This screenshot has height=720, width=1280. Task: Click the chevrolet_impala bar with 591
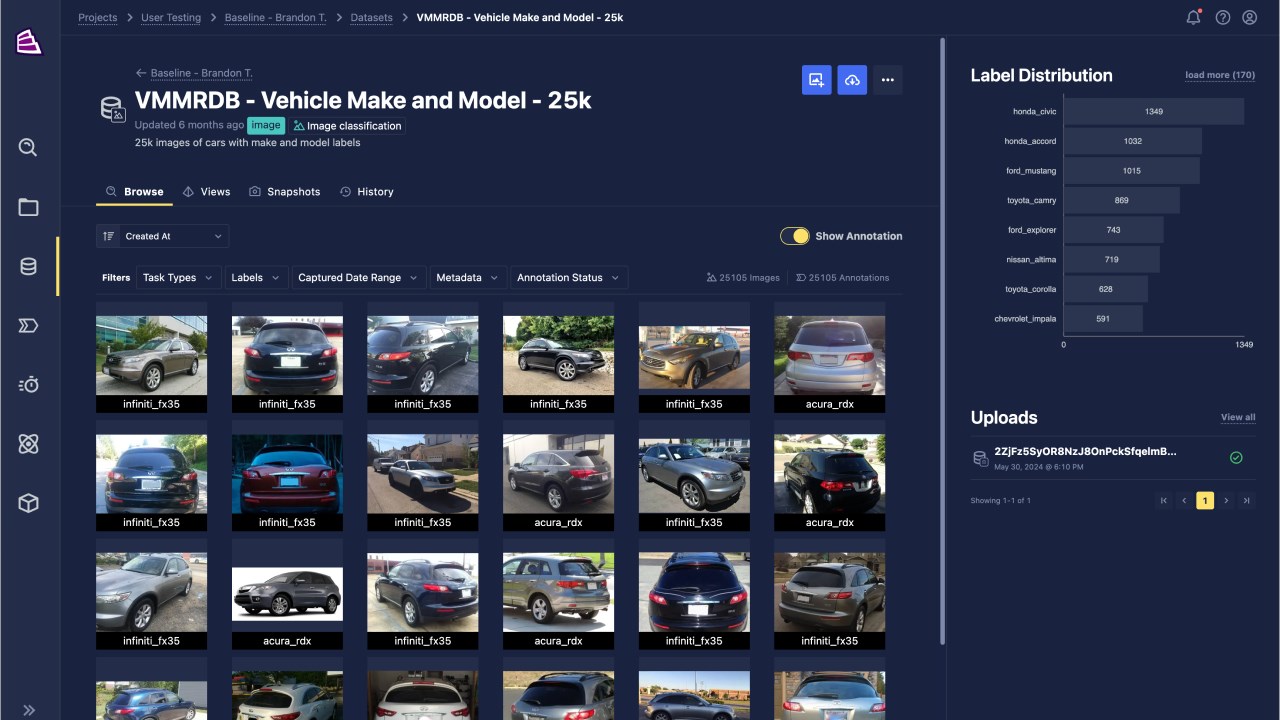tap(1103, 319)
